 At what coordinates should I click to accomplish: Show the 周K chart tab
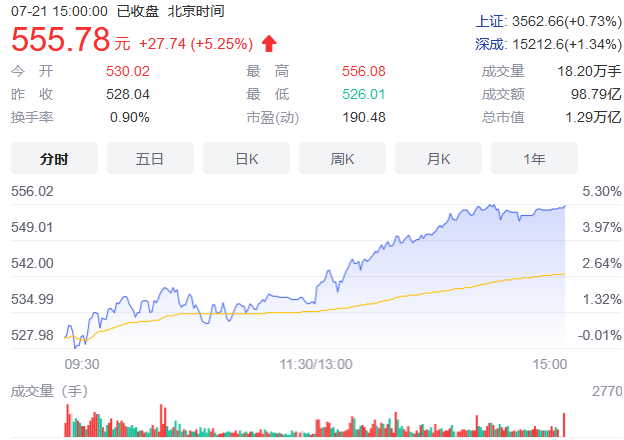tap(343, 158)
